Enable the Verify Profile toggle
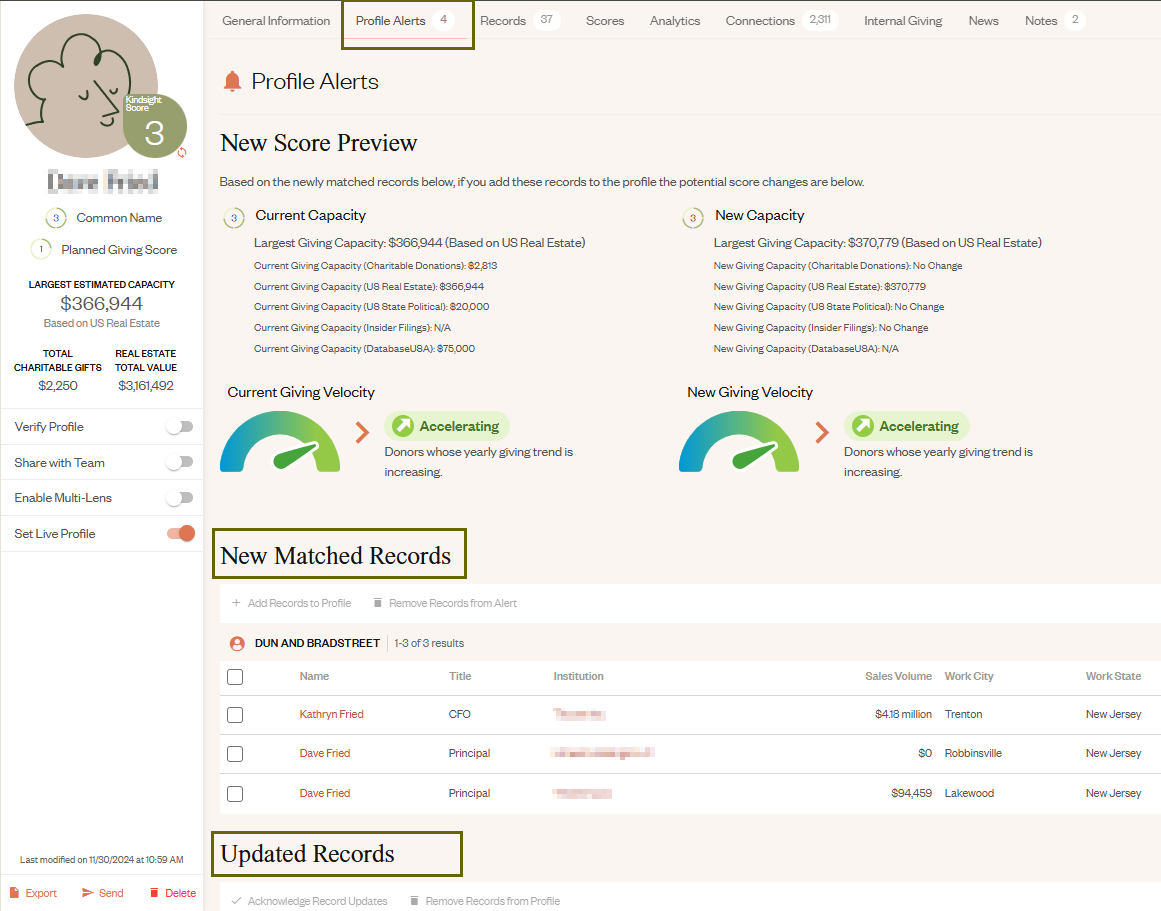 click(x=178, y=426)
